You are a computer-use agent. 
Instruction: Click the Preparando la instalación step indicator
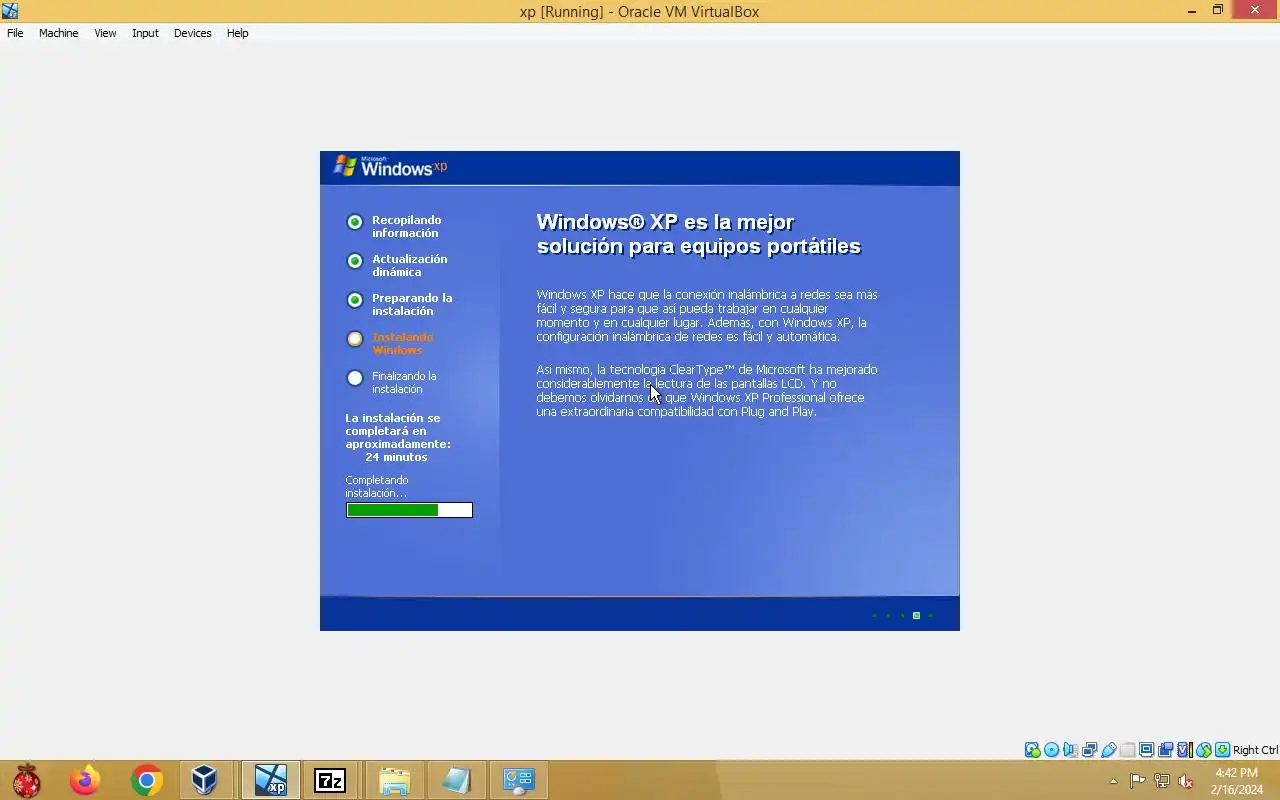coord(354,300)
